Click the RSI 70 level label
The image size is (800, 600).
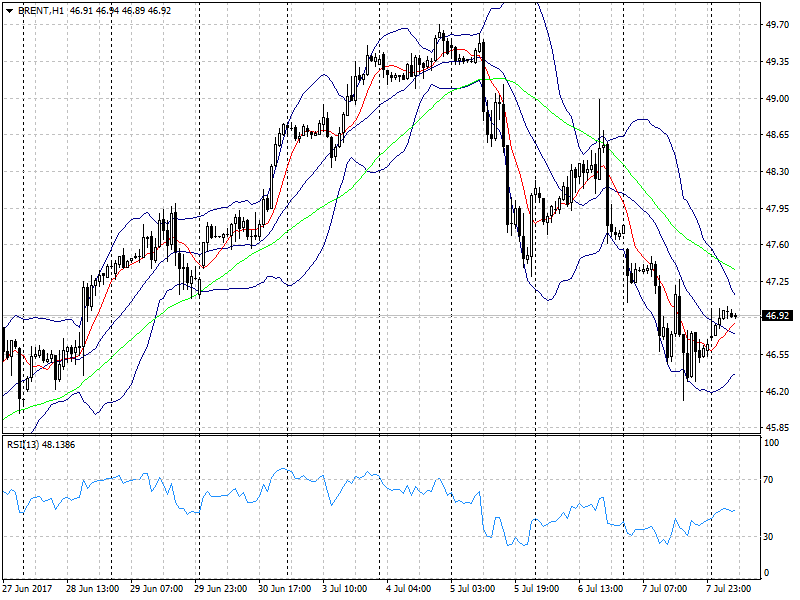coord(771,481)
